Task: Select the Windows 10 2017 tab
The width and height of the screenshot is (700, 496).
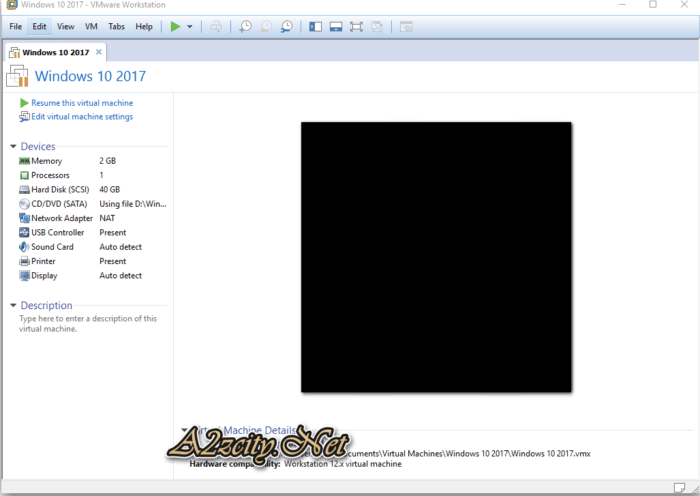Action: point(56,52)
